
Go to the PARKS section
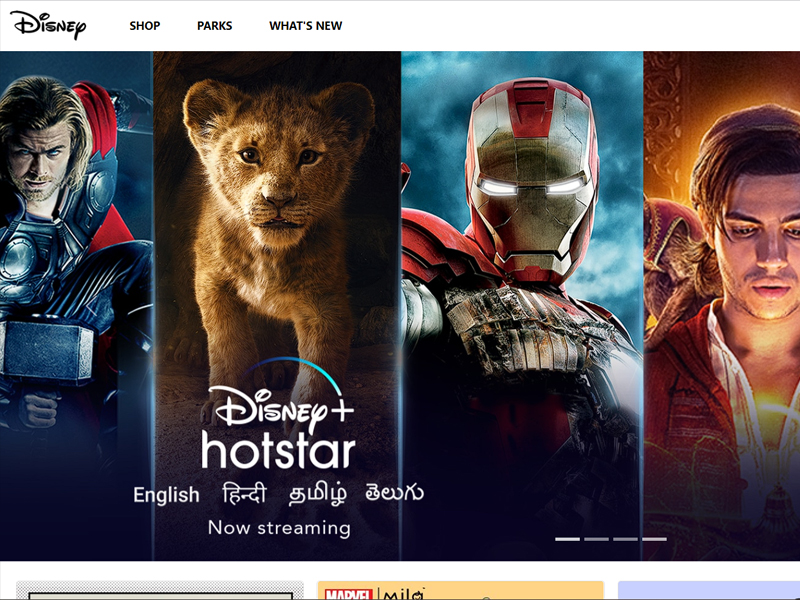click(214, 26)
